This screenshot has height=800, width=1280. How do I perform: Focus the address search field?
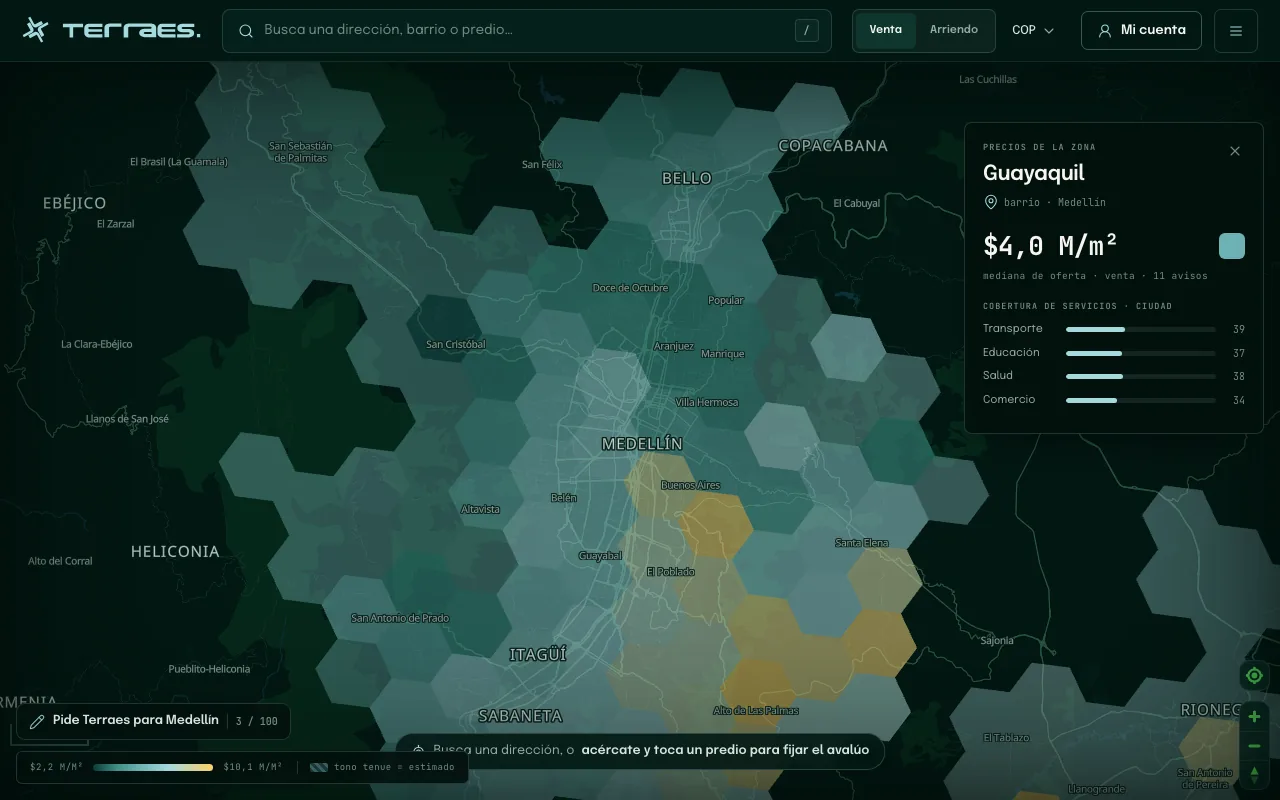coord(526,31)
